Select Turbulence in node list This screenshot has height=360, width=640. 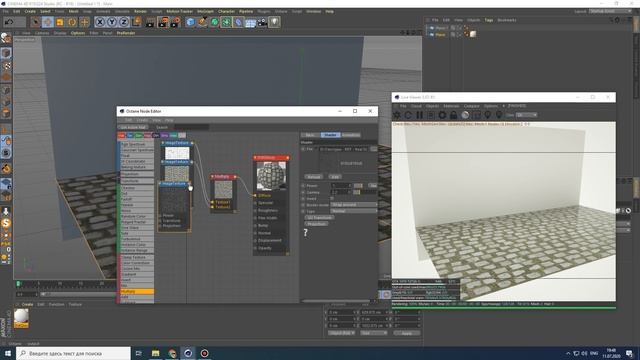(x=137, y=239)
